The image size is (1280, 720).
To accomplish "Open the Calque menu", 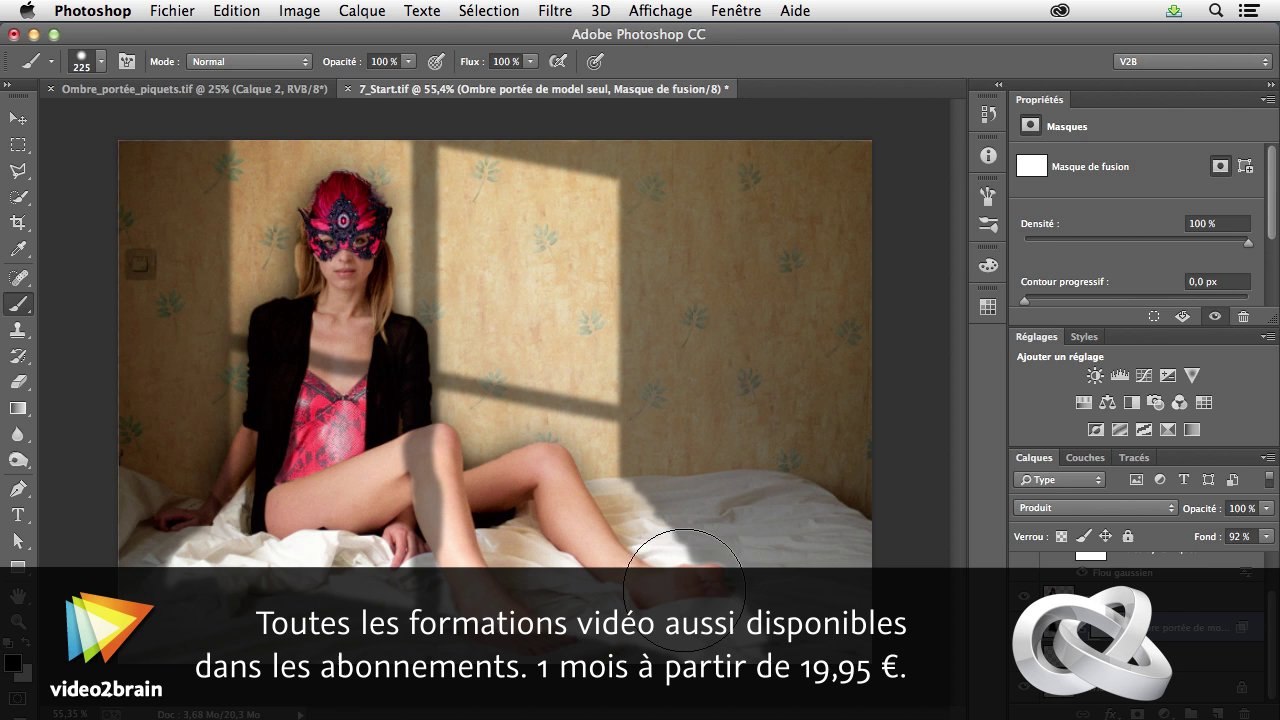I will 362,11.
